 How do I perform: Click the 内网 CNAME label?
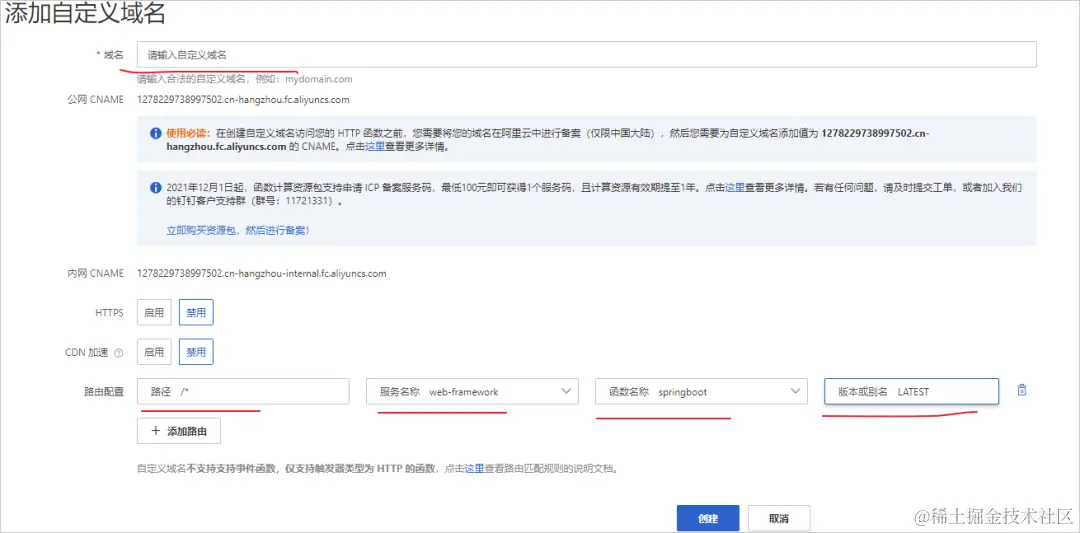pos(95,273)
